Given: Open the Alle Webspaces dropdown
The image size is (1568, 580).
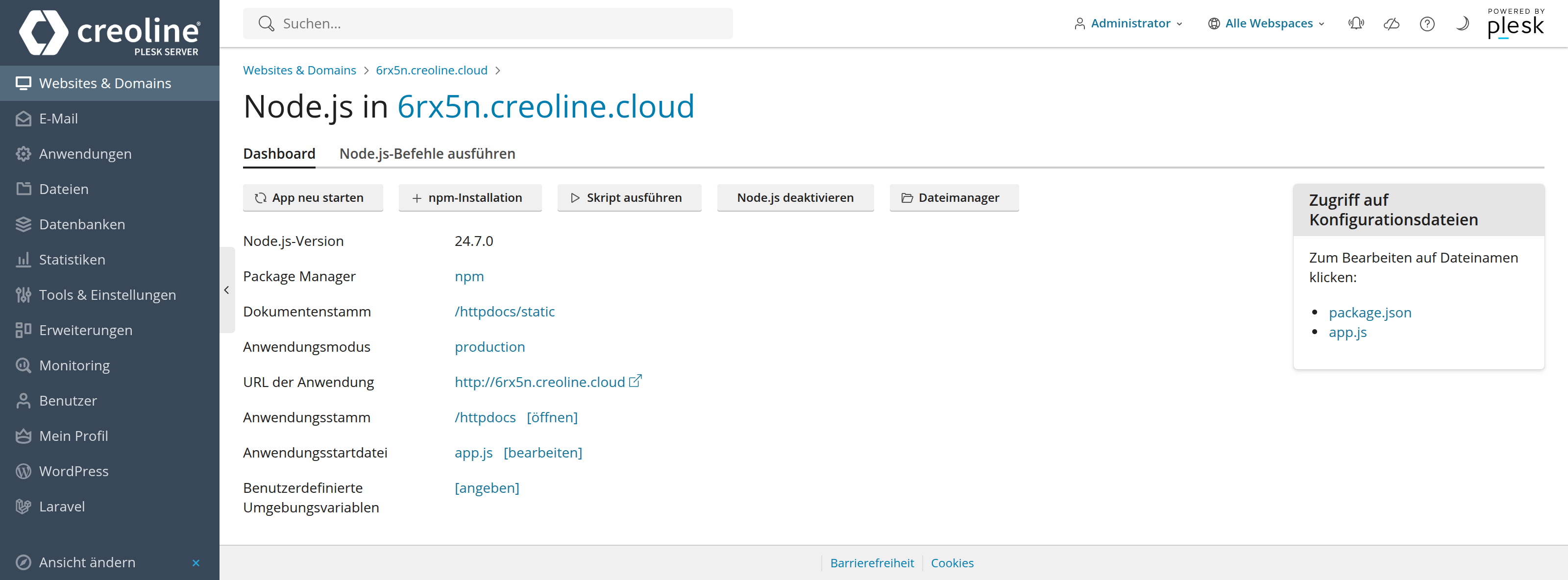Looking at the screenshot, I should (x=1266, y=24).
